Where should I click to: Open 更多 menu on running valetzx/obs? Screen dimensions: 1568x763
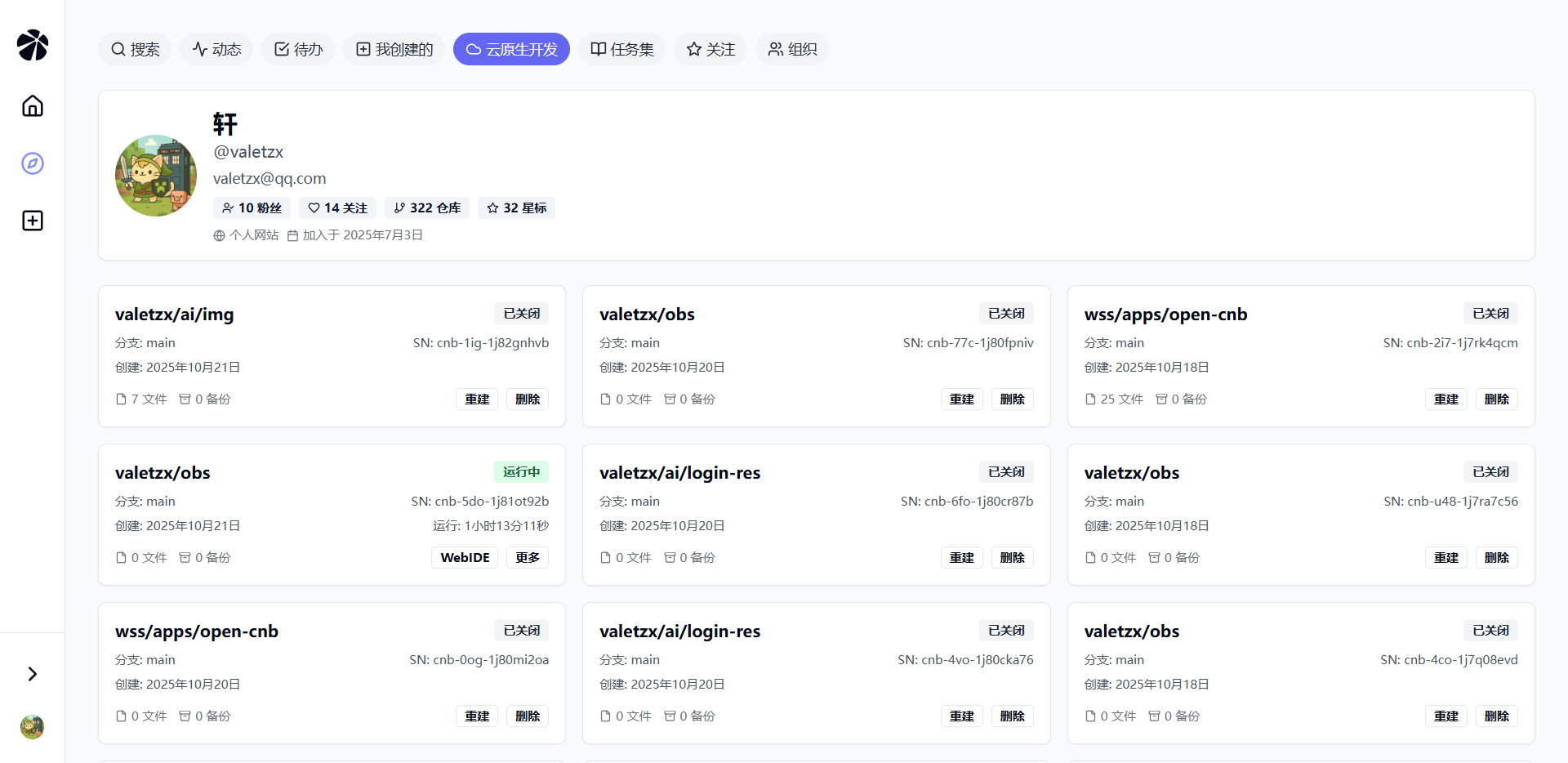[x=527, y=557]
